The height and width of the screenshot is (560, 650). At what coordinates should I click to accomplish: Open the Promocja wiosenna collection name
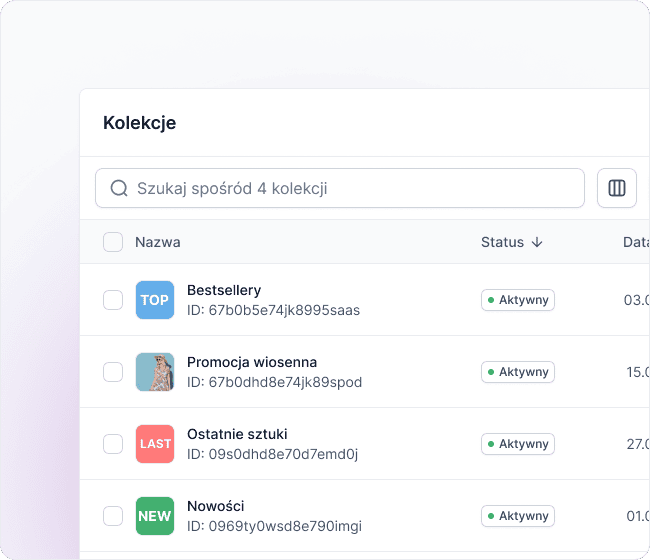coord(252,362)
